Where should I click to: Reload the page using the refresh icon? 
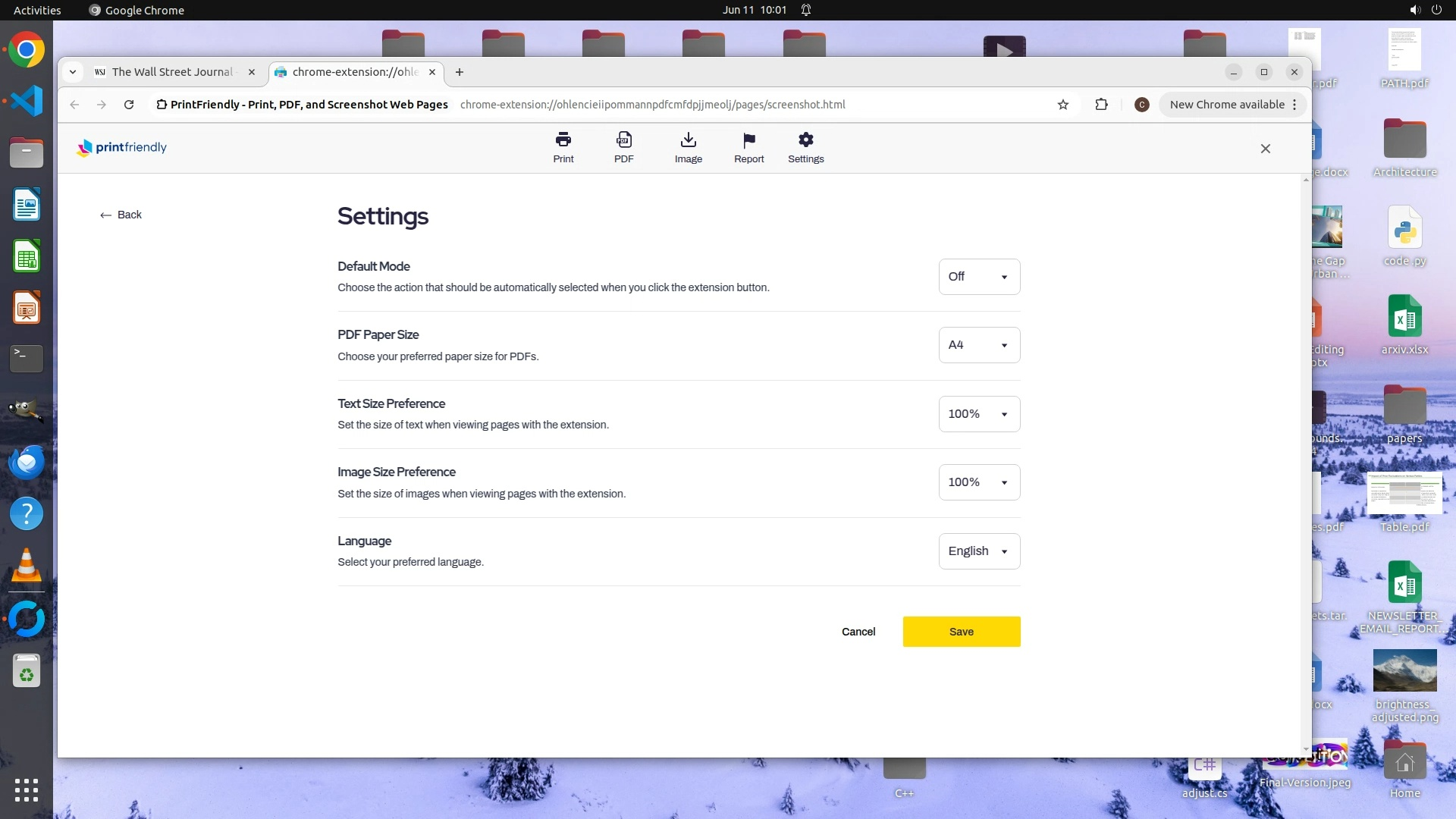pyautogui.click(x=129, y=105)
